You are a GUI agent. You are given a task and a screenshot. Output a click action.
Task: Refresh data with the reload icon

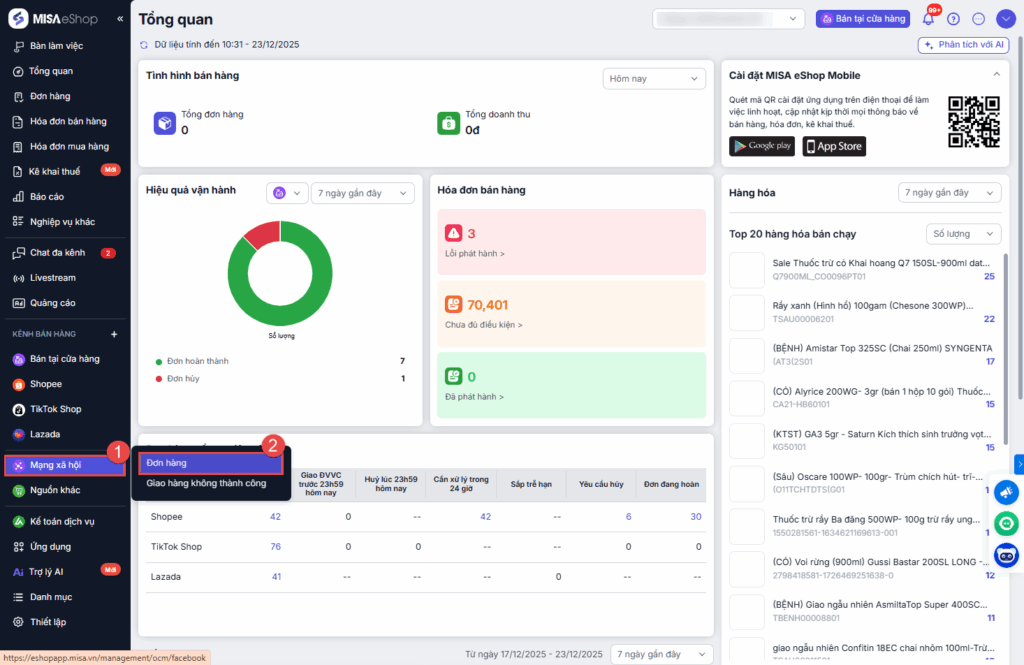point(144,45)
